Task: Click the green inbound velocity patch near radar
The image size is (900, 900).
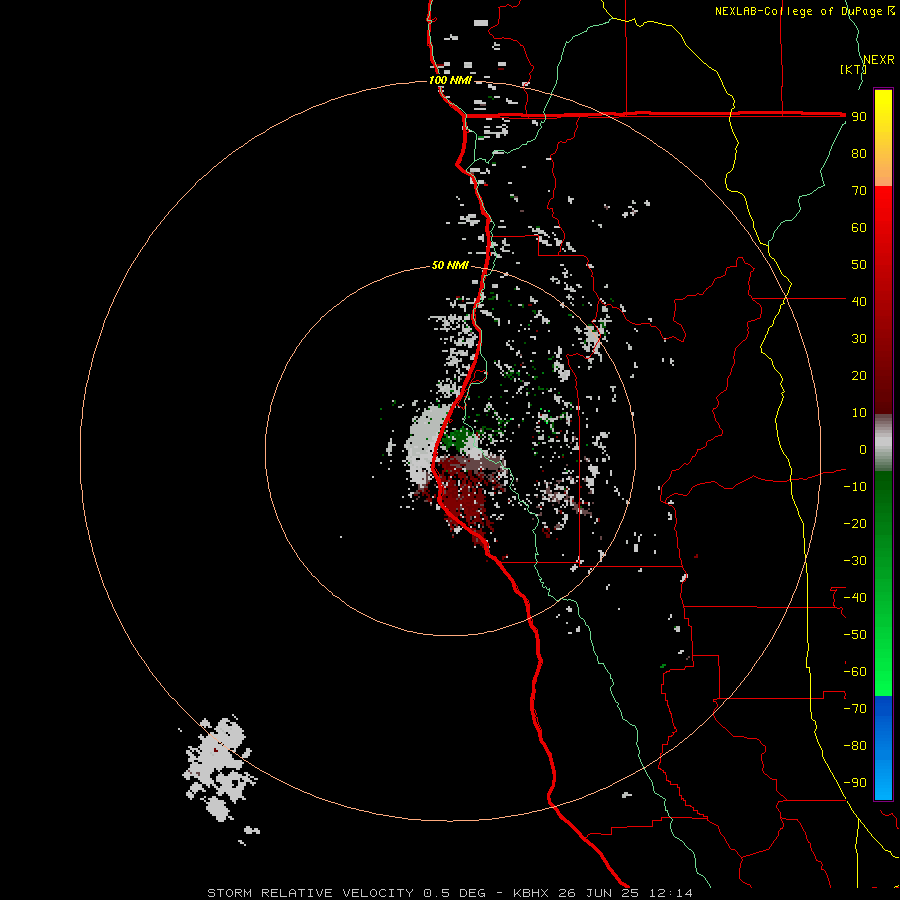Action: [456, 439]
